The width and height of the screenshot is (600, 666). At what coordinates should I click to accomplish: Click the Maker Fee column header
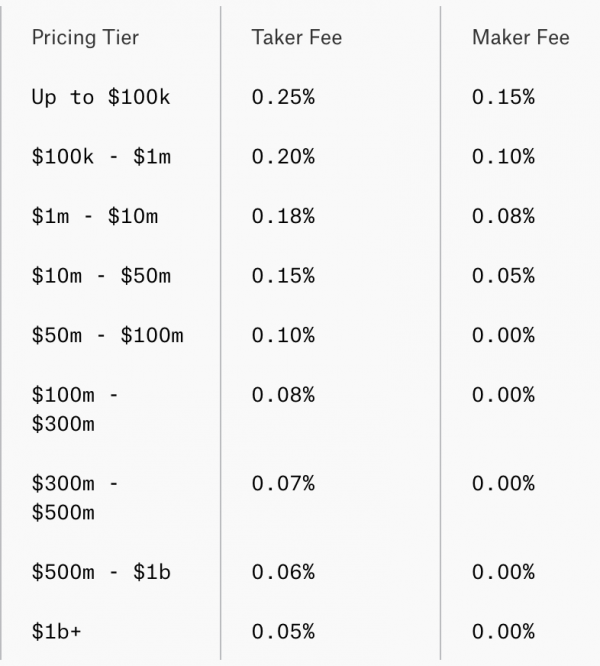[520, 38]
